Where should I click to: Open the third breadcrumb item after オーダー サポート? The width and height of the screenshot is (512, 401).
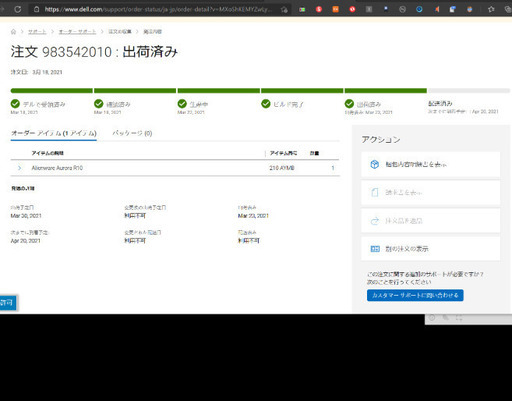[x=120, y=32]
